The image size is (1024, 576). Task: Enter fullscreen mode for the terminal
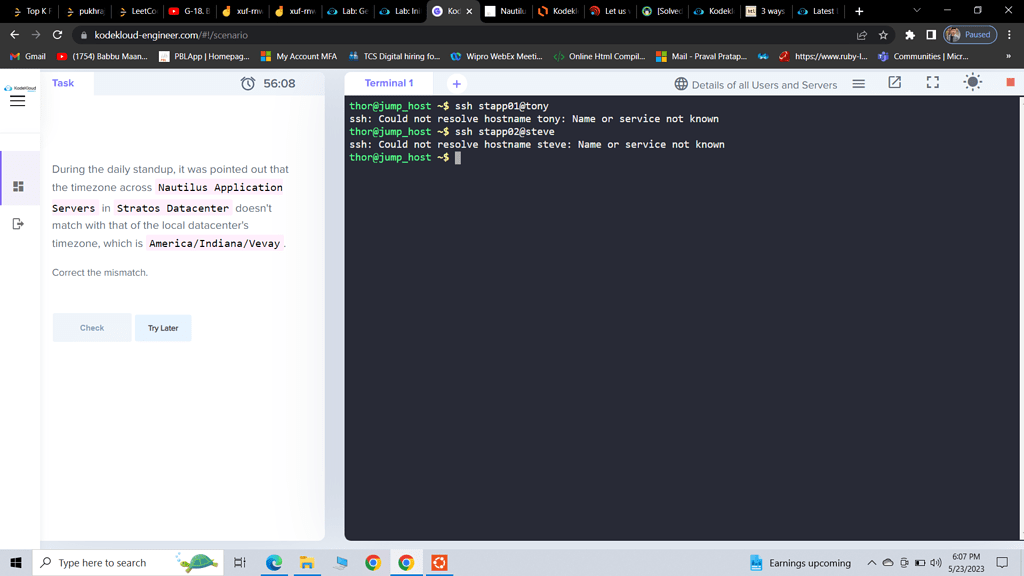tap(932, 83)
